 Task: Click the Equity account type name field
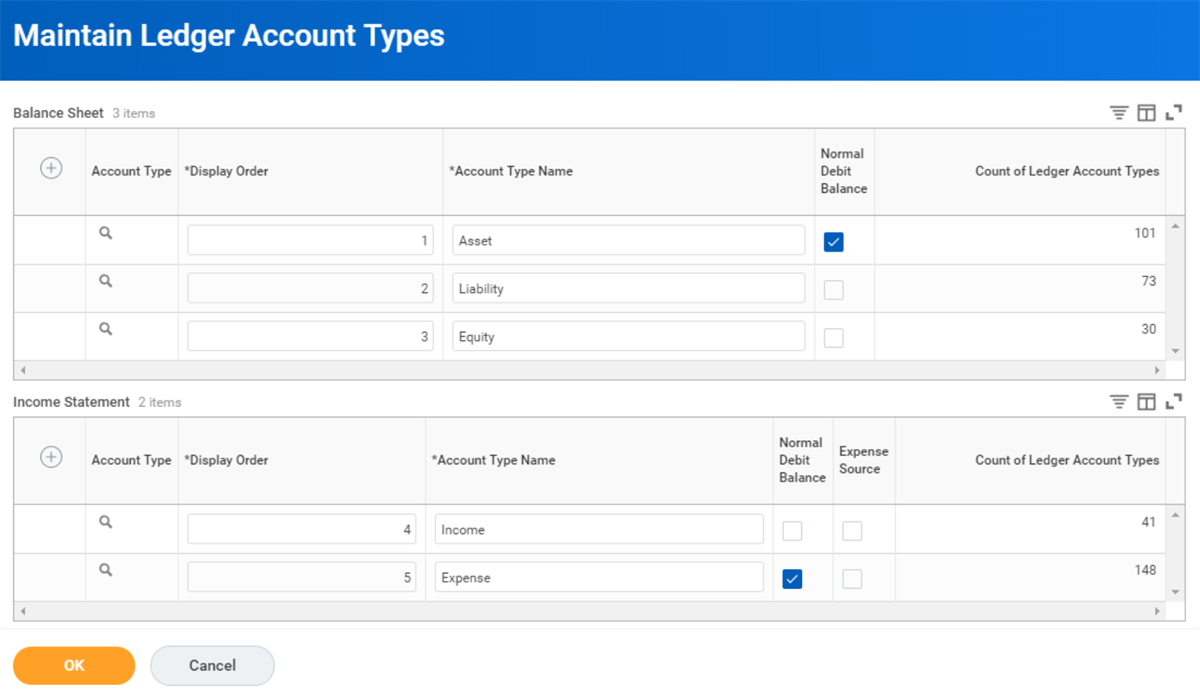pos(628,336)
